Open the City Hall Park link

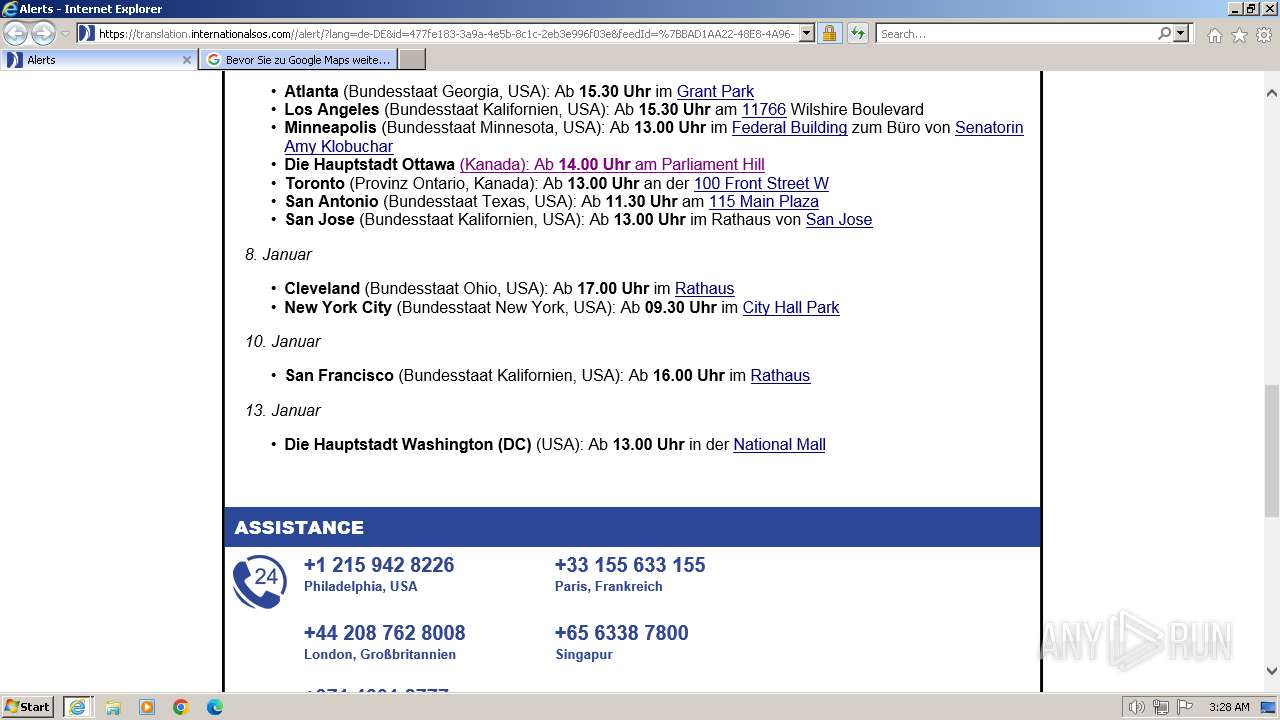pyautogui.click(x=791, y=307)
